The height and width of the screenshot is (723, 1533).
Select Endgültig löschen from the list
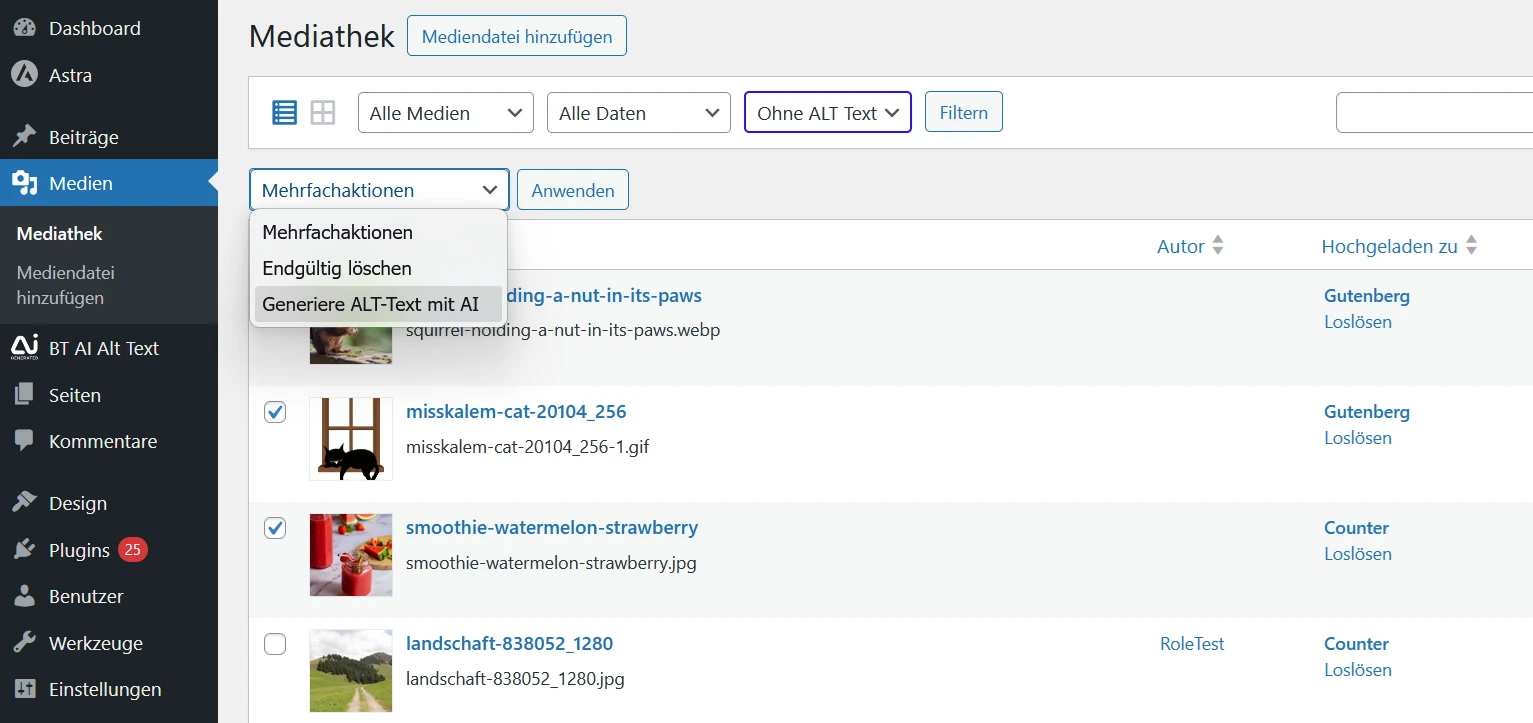(337, 268)
